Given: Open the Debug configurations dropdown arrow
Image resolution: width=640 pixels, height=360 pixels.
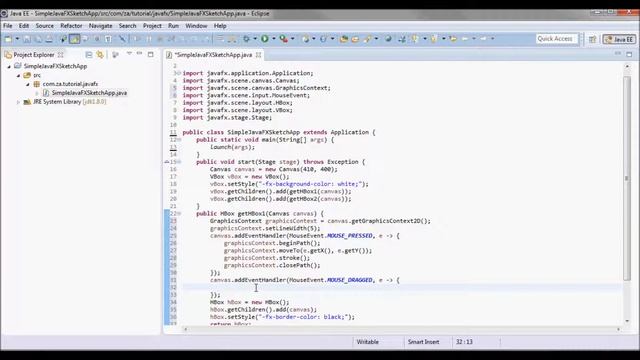Looking at the screenshot, I should [x=255, y=39].
